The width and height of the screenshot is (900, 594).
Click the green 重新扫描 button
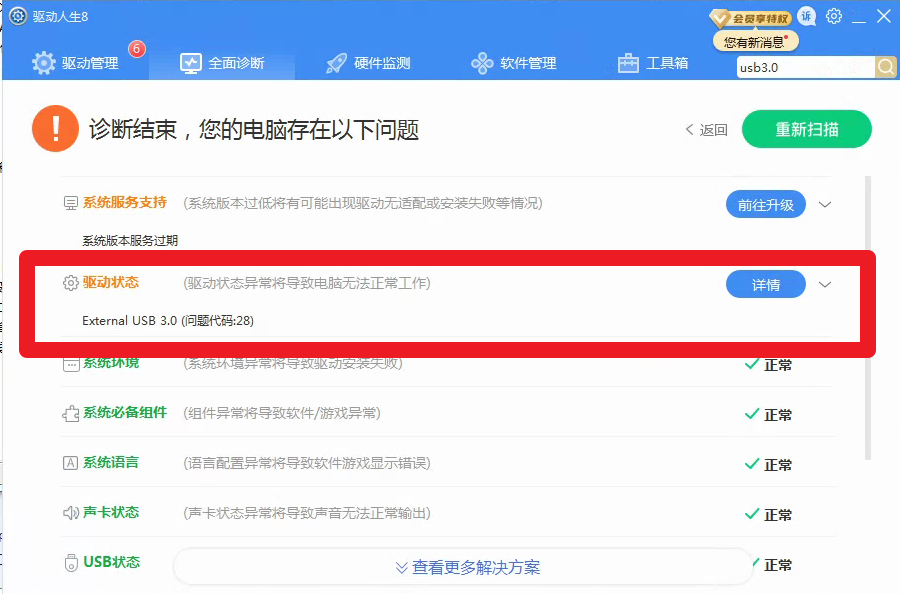point(806,129)
